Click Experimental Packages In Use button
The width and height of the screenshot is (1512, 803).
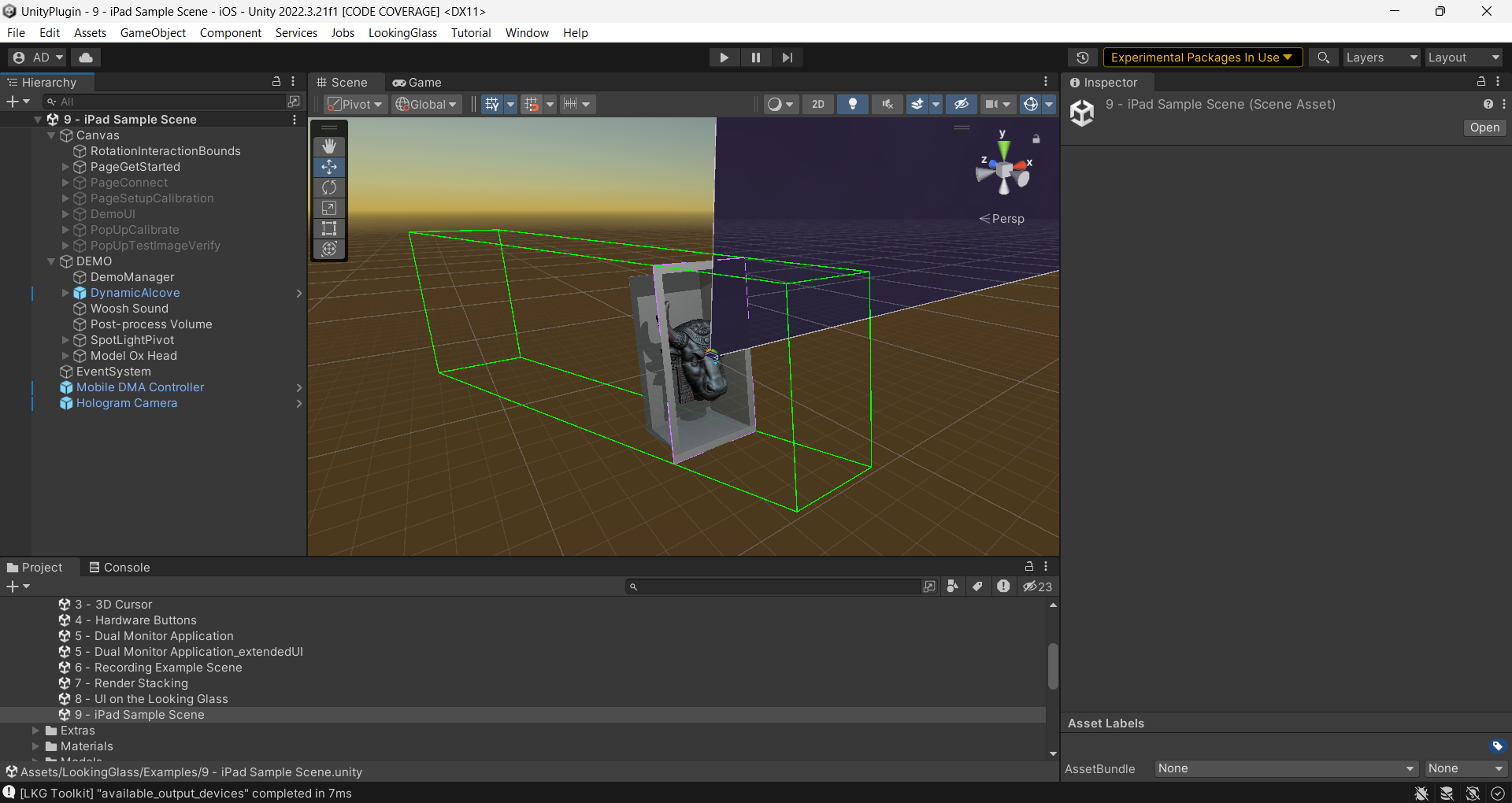[1202, 57]
